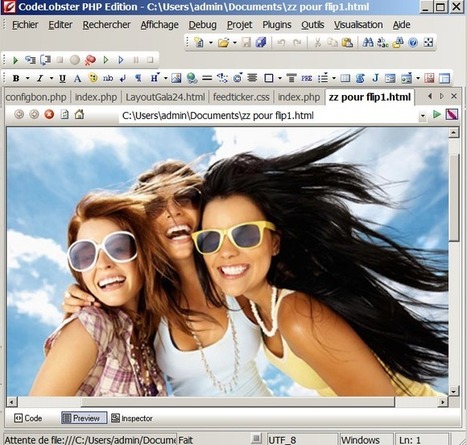Open the Aide menu
Screen dimensions: 467x445
coord(401,25)
